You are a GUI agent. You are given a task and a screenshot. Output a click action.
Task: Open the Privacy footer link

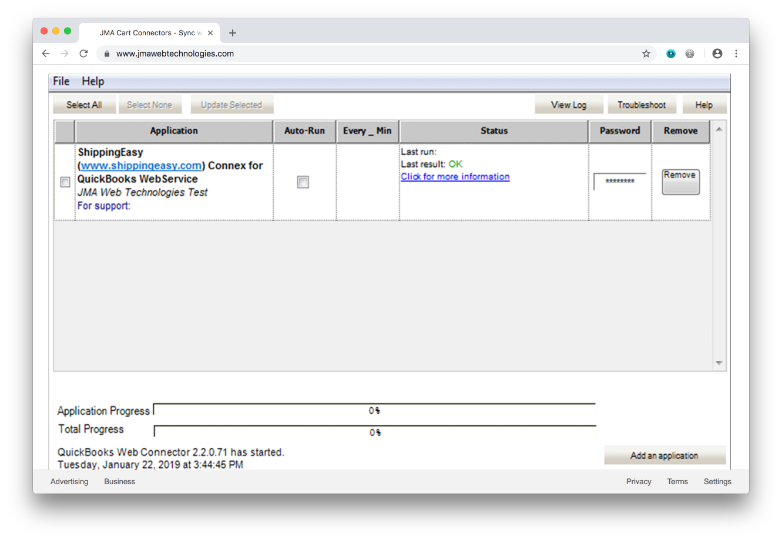639,482
